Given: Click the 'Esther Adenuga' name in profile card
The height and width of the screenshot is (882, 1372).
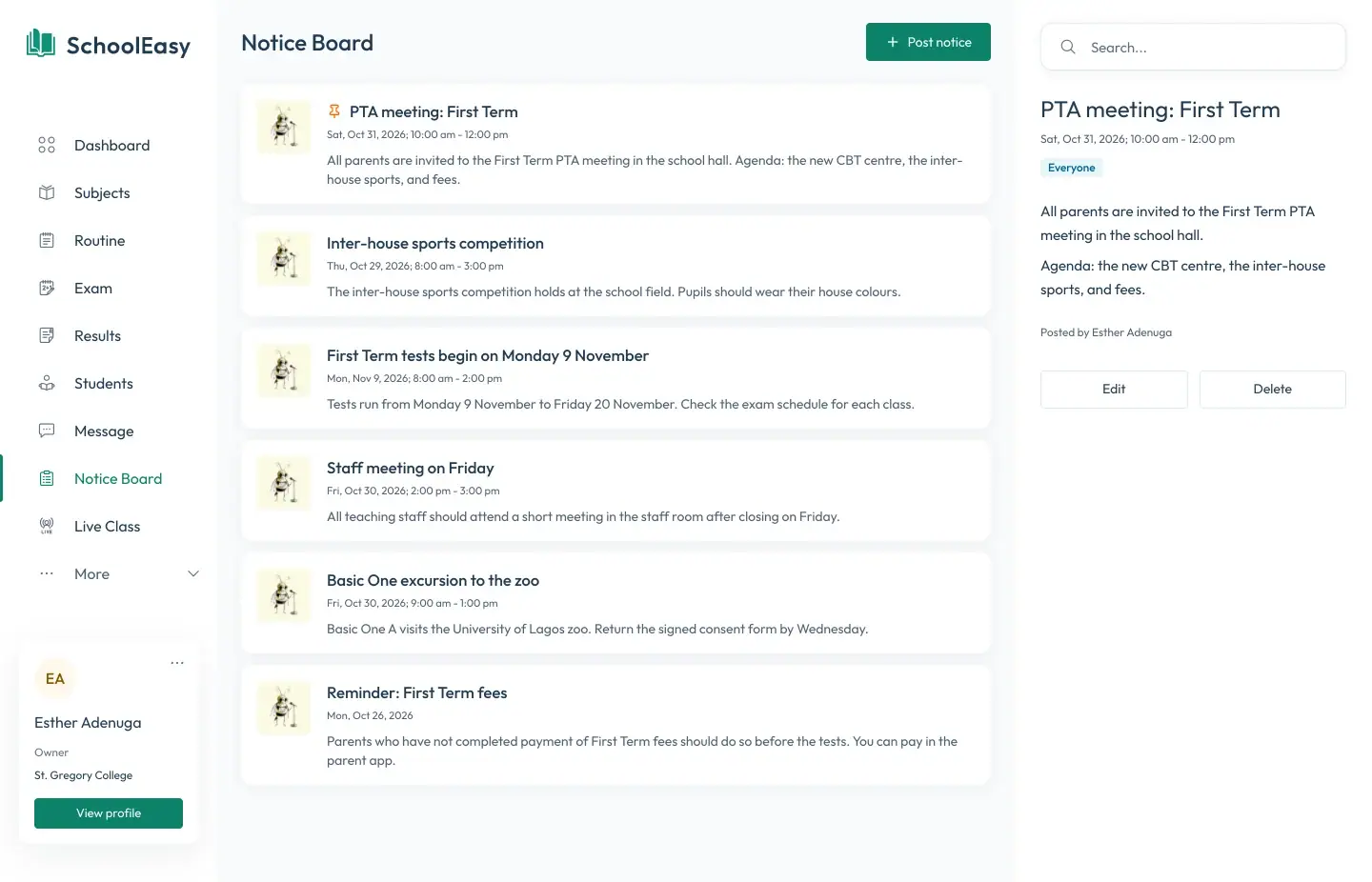Looking at the screenshot, I should click(x=88, y=723).
